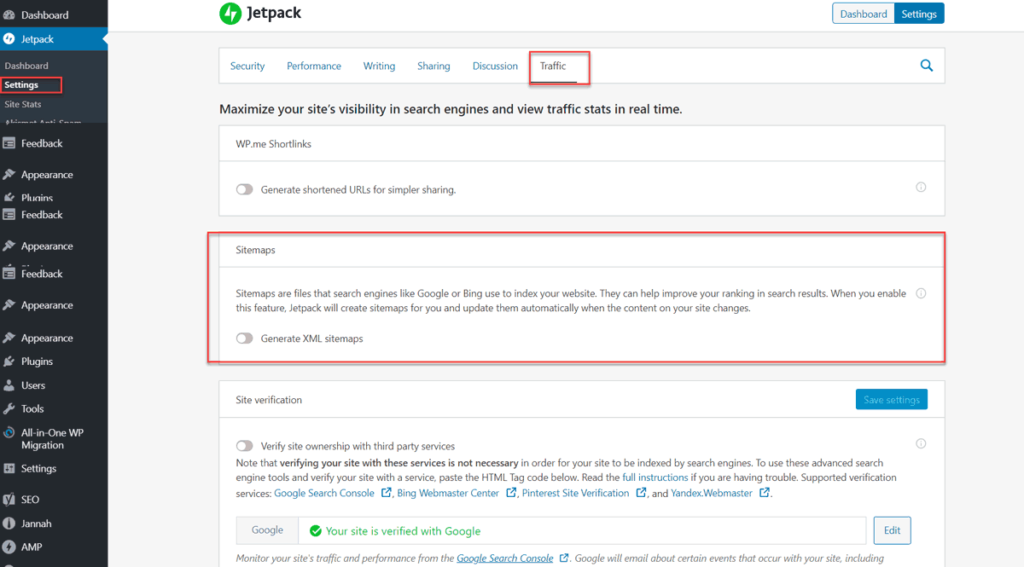
Task: Click the SEO icon in the sidebar
Action: [9, 500]
